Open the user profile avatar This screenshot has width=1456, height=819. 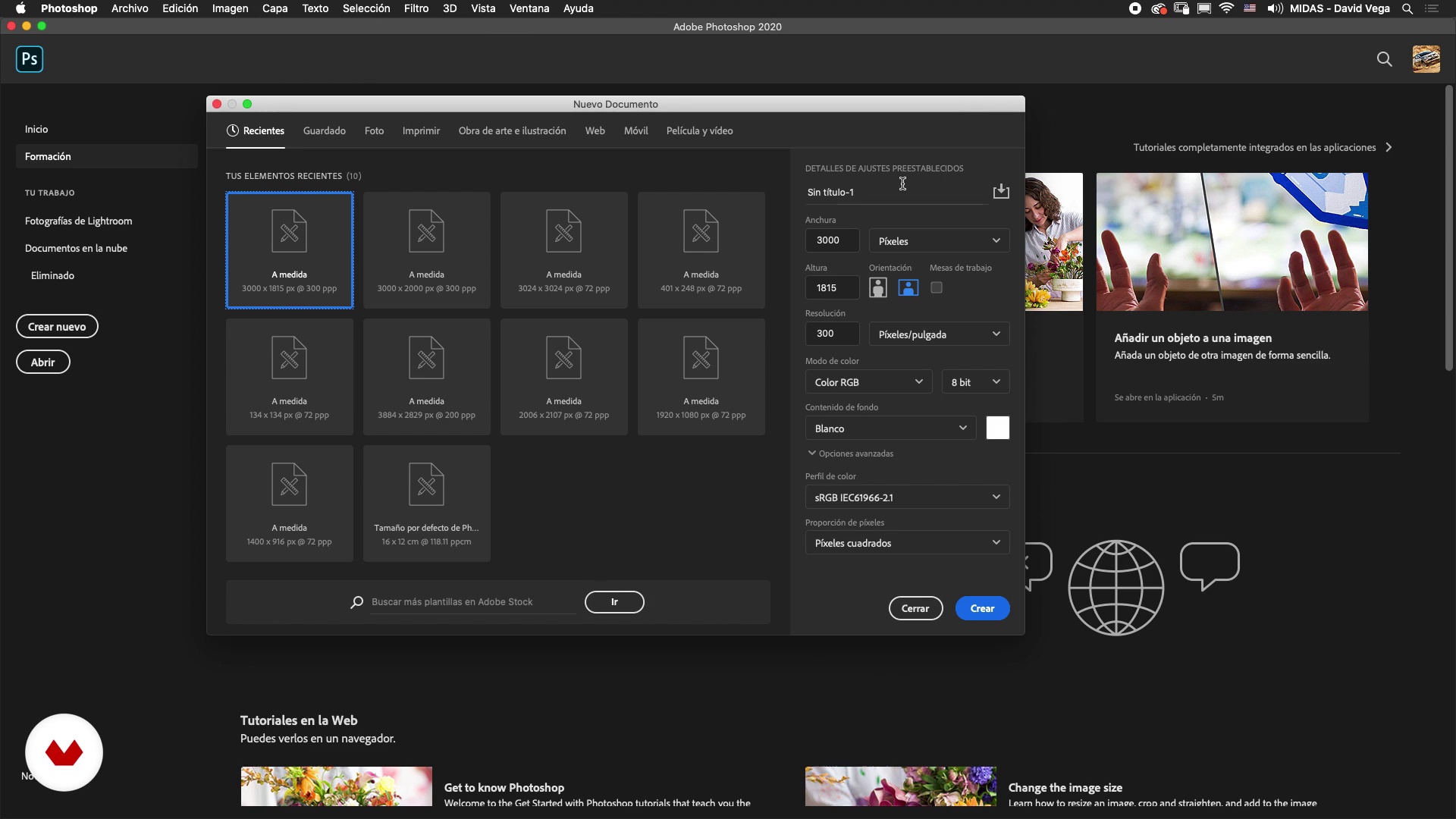(x=1426, y=59)
